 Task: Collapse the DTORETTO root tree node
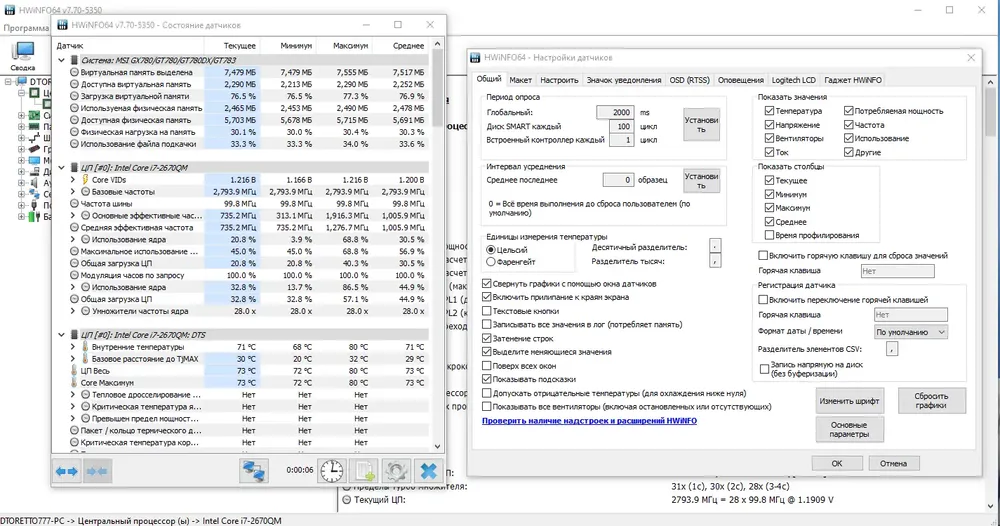point(8,82)
